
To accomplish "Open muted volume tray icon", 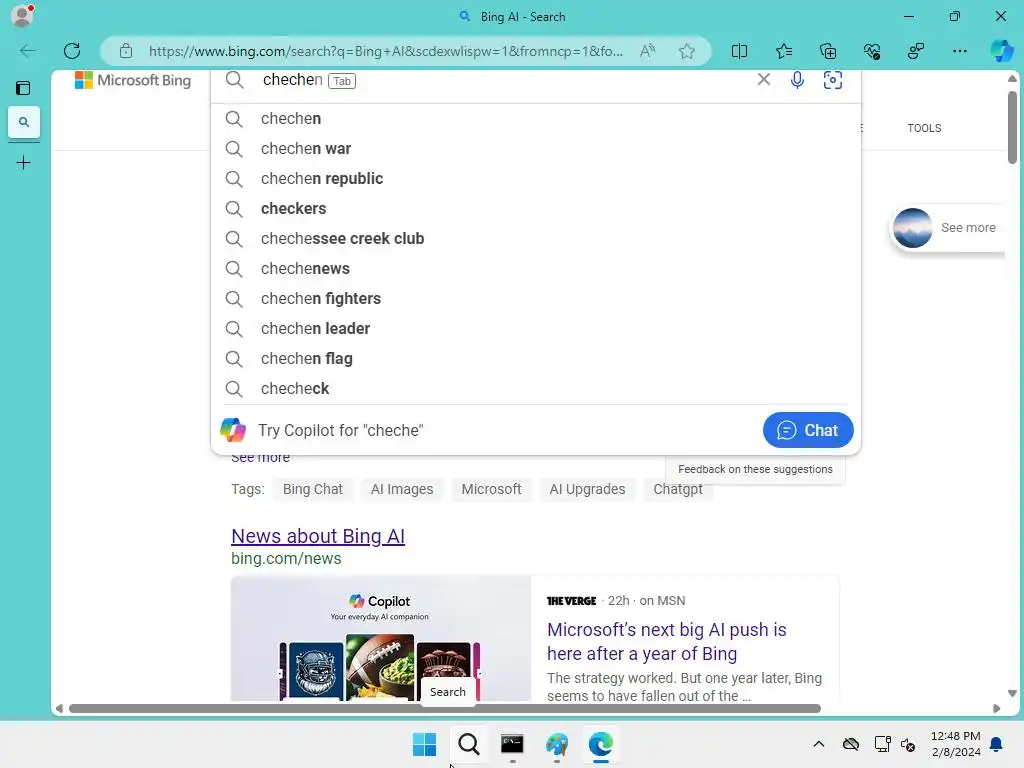I will 908,744.
